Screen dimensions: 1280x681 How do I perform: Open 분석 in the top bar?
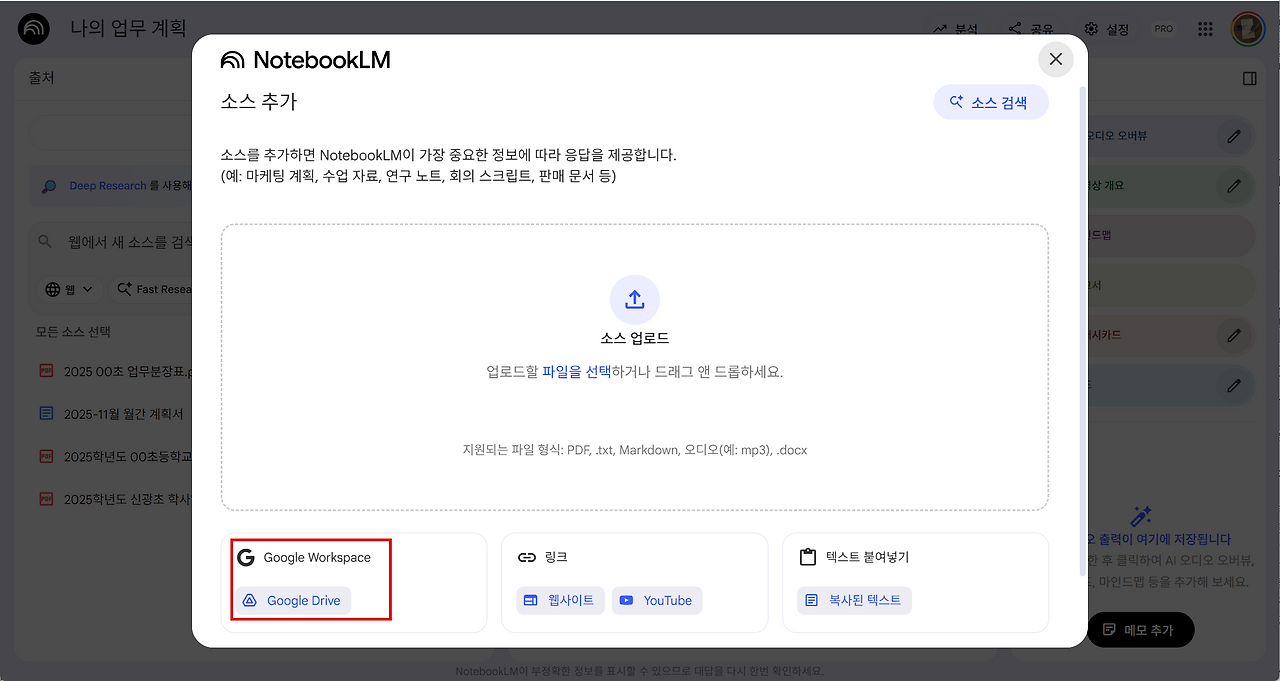[955, 29]
